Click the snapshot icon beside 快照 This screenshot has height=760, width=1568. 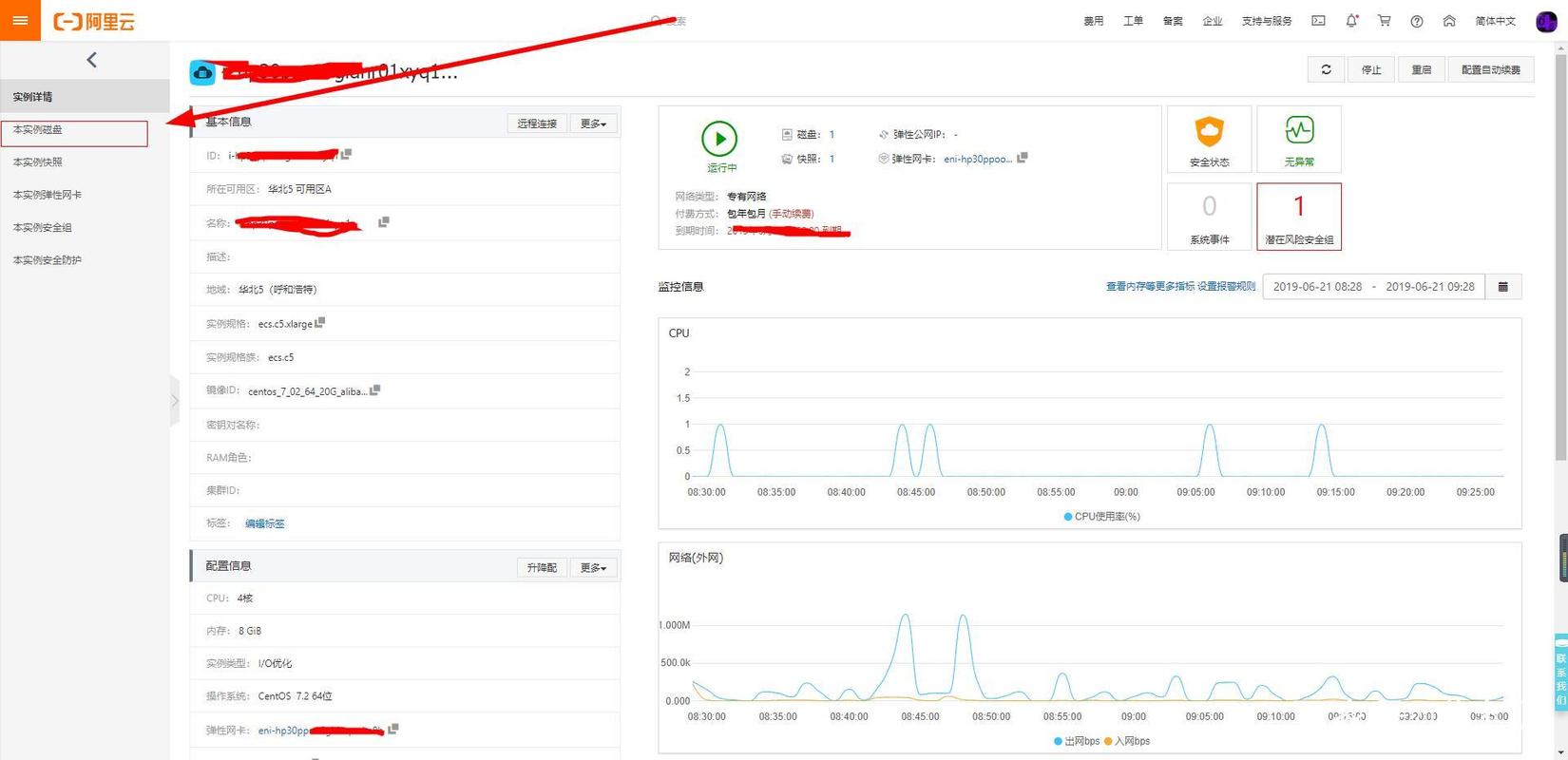click(787, 159)
